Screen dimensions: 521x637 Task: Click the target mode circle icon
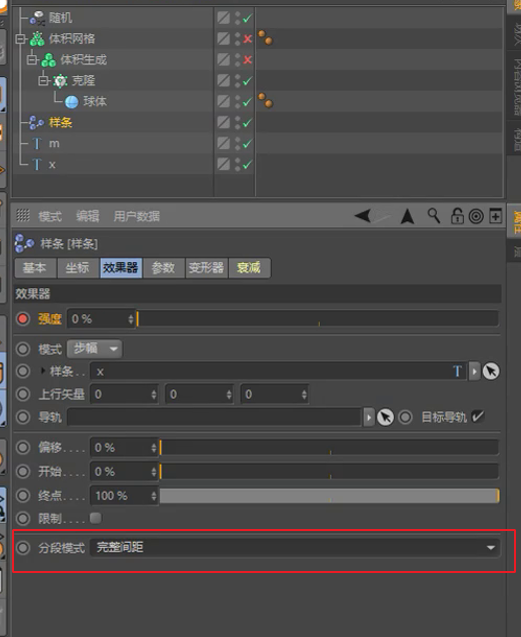[476, 216]
